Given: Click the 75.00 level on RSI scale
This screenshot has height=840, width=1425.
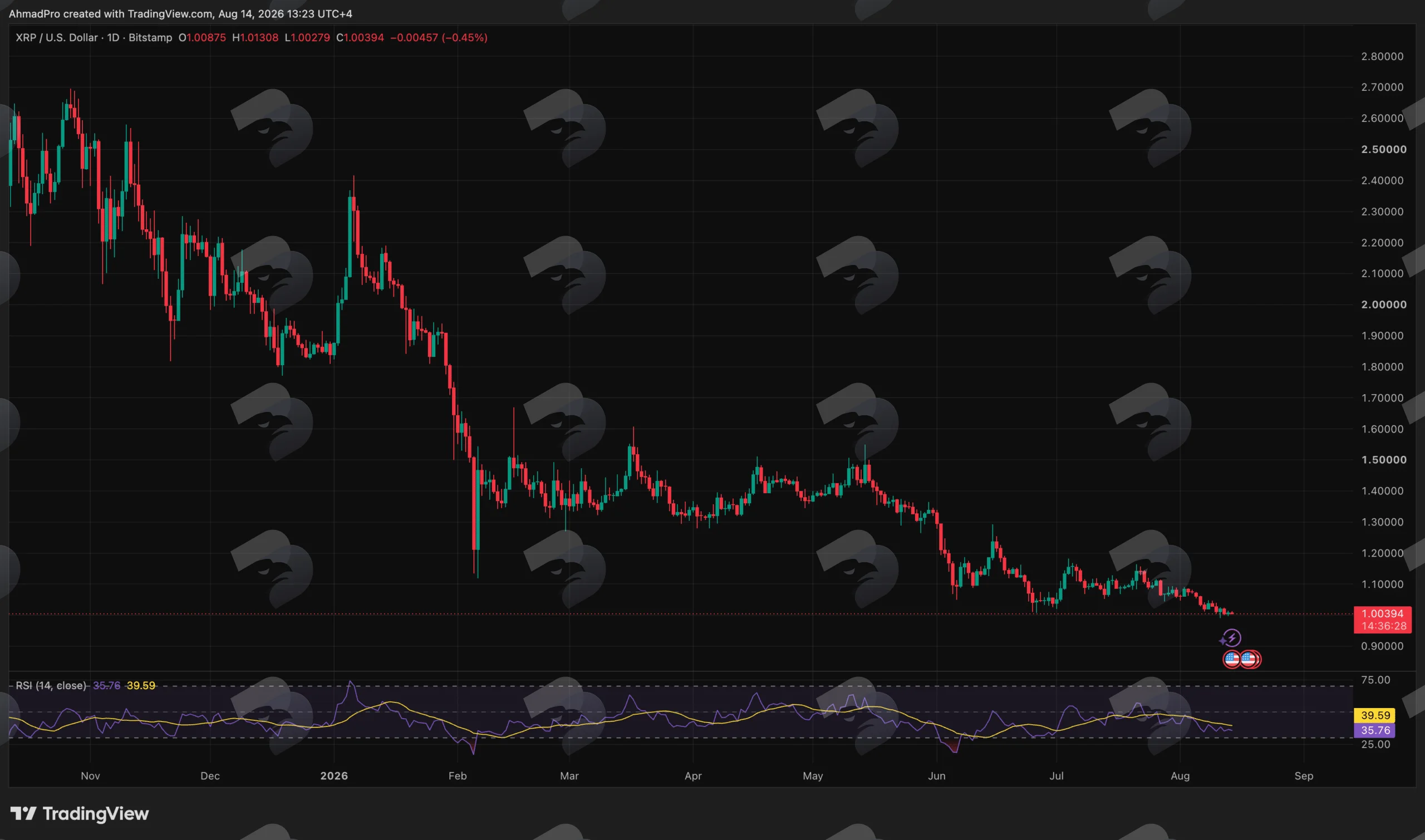Looking at the screenshot, I should pyautogui.click(x=1375, y=680).
